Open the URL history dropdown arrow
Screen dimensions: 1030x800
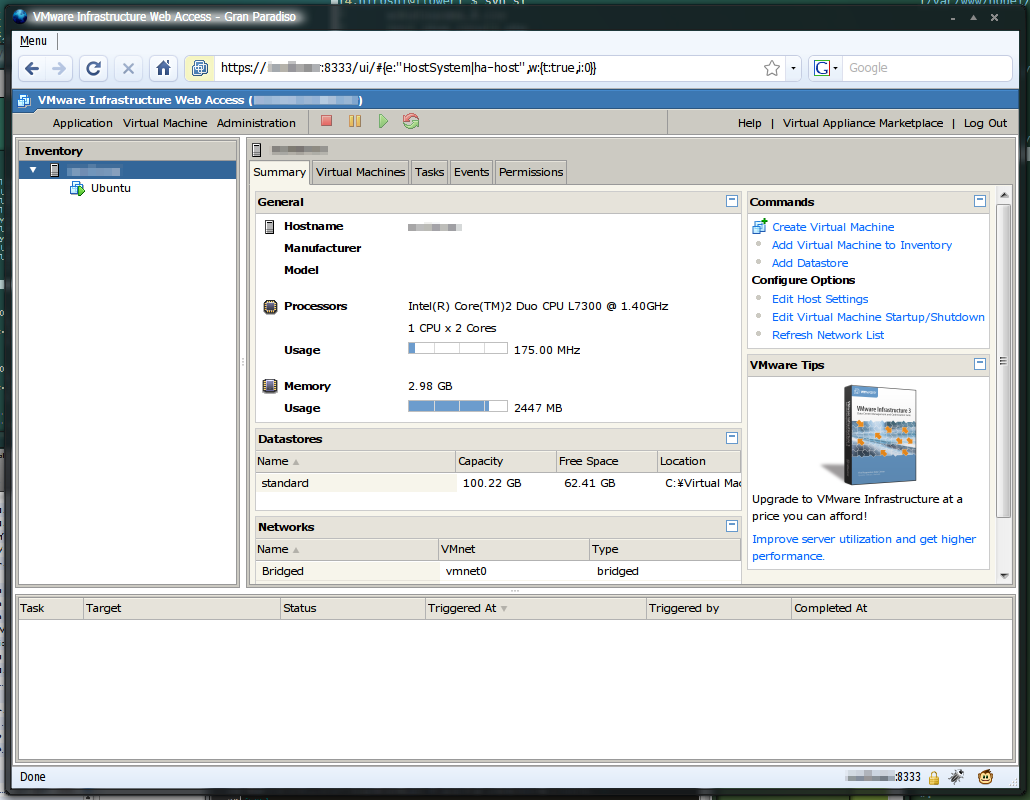[x=794, y=68]
